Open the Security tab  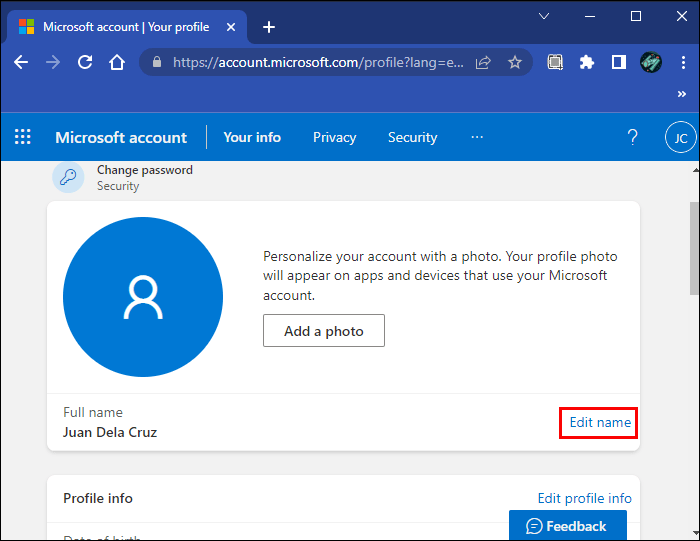[412, 137]
